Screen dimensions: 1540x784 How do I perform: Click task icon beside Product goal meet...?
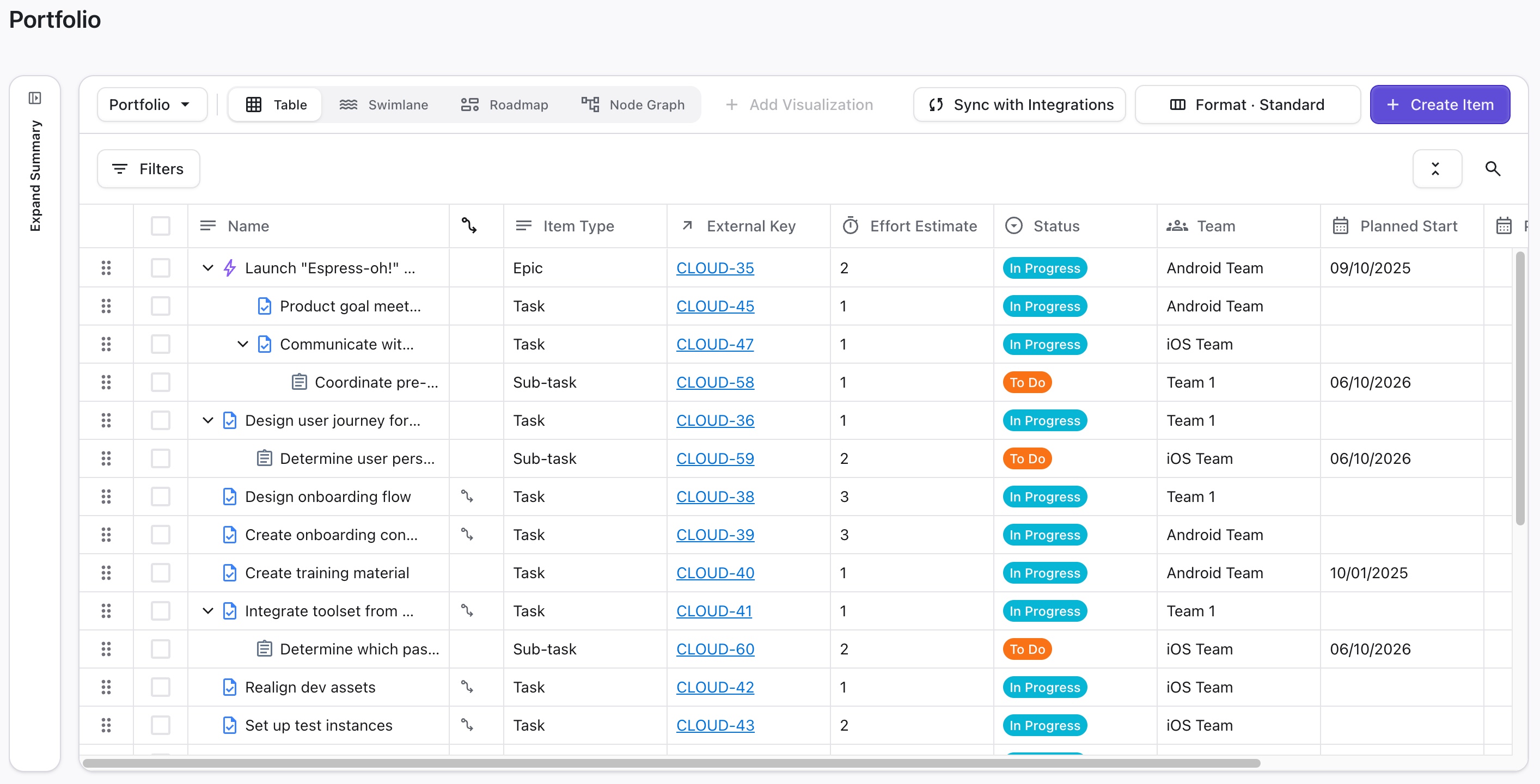[264, 306]
